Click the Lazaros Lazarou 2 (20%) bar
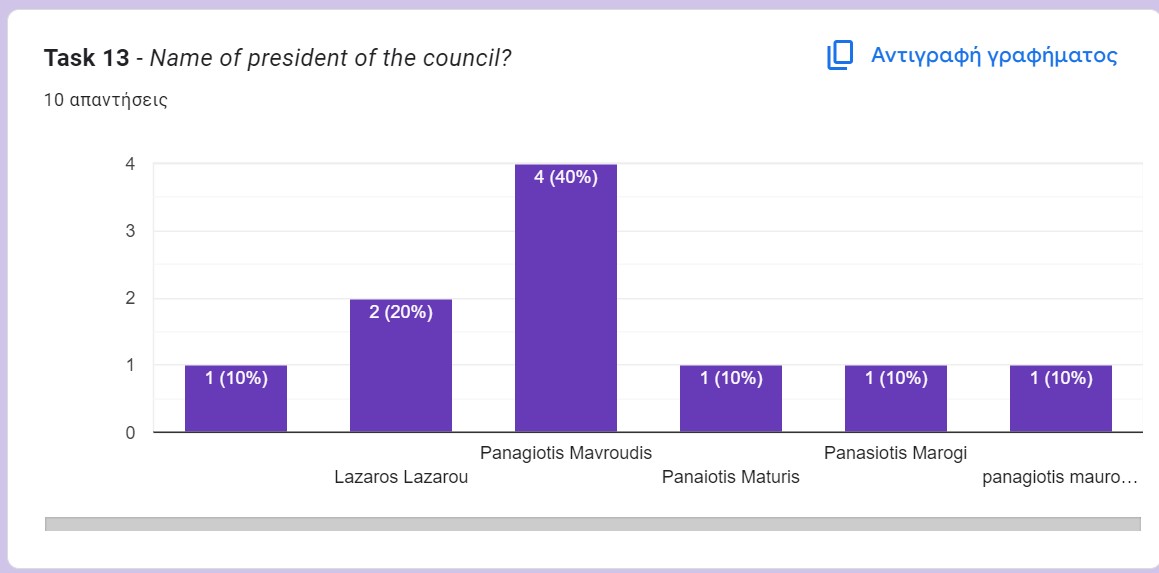 (400, 367)
